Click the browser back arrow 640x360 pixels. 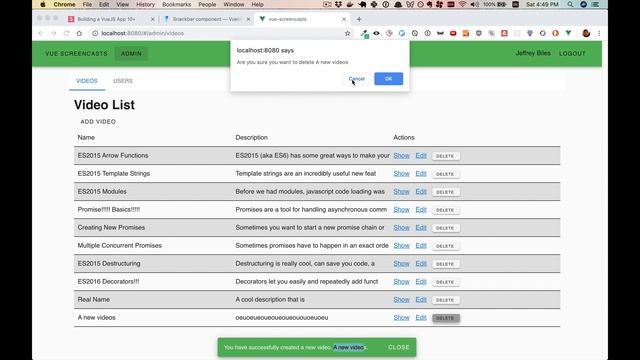point(40,33)
